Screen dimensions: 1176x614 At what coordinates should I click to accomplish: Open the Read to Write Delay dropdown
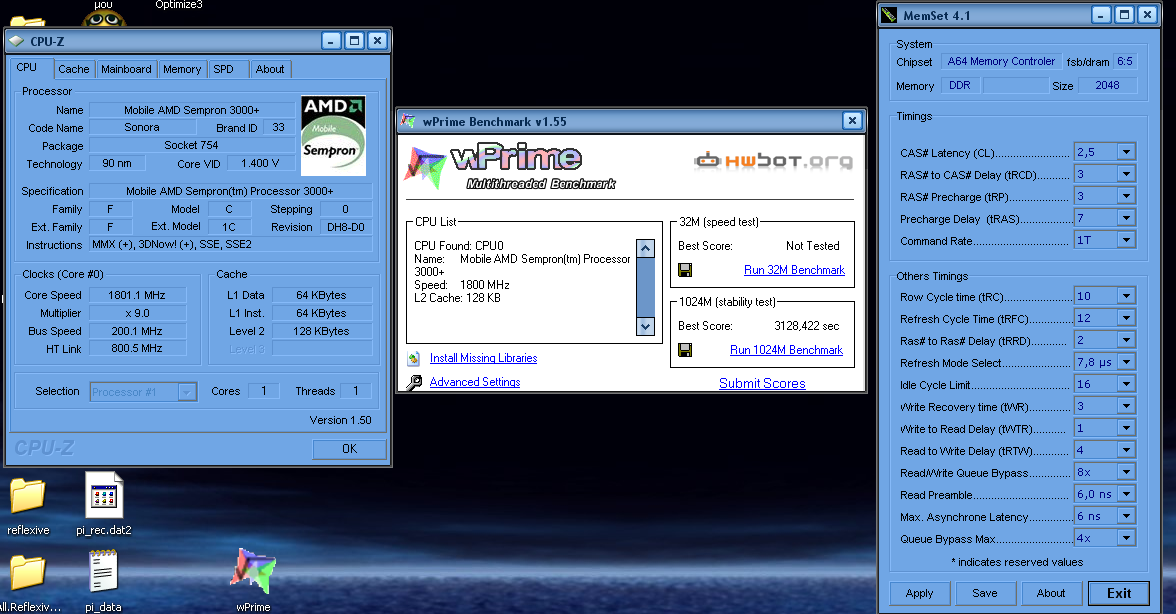pos(1126,450)
